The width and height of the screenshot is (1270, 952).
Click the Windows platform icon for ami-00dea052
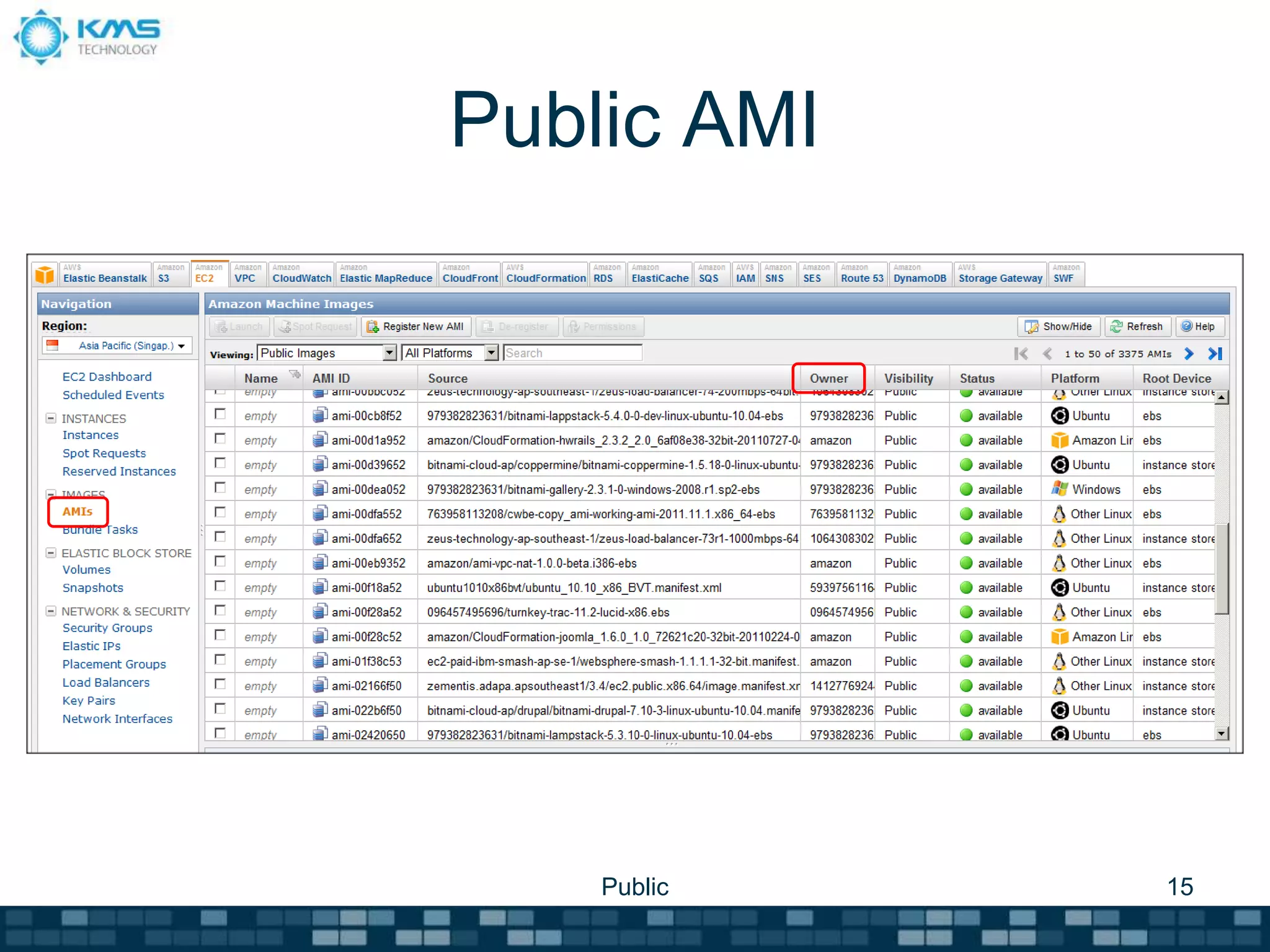[1060, 488]
